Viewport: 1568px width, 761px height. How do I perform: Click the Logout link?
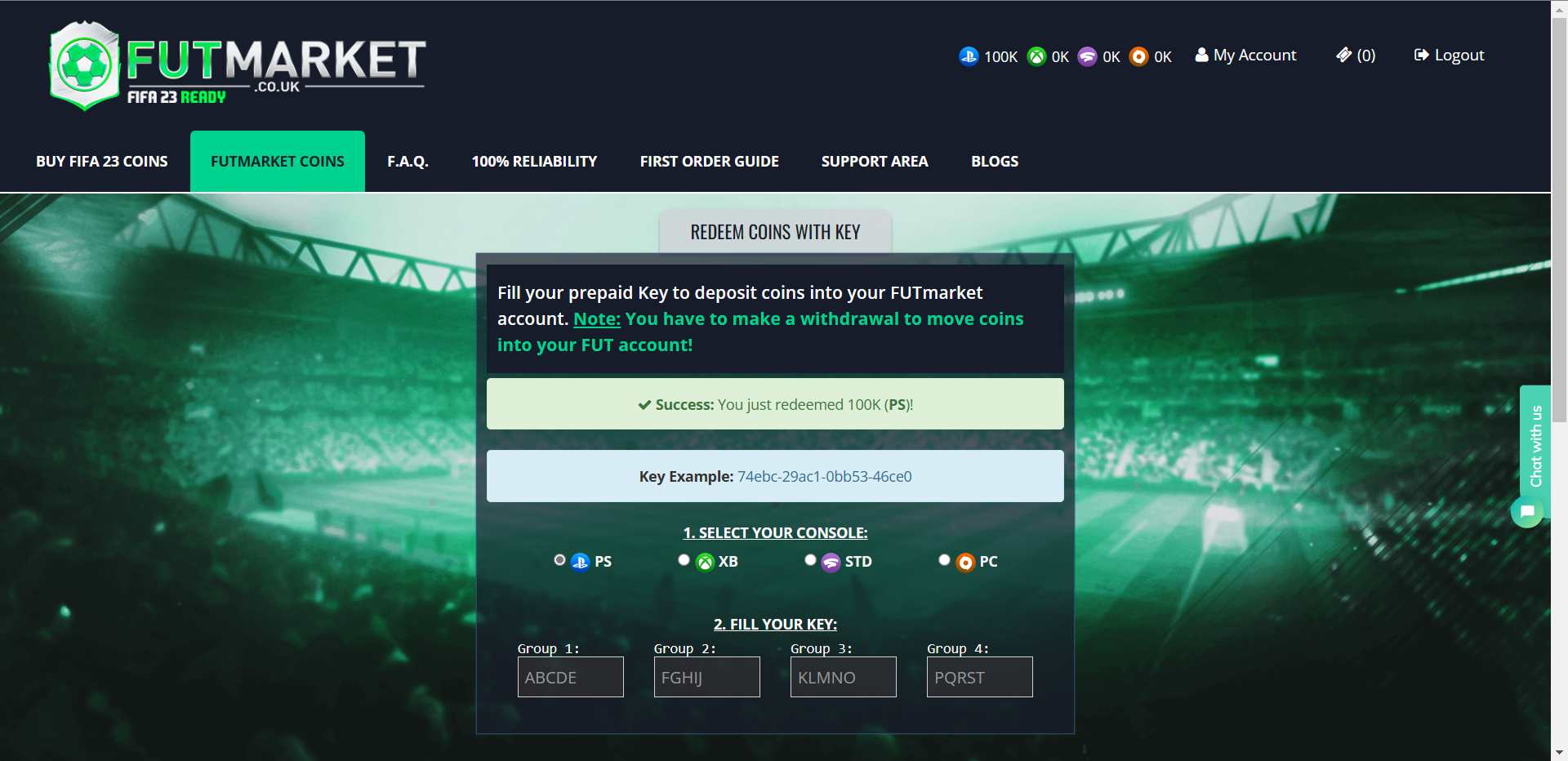(1449, 55)
